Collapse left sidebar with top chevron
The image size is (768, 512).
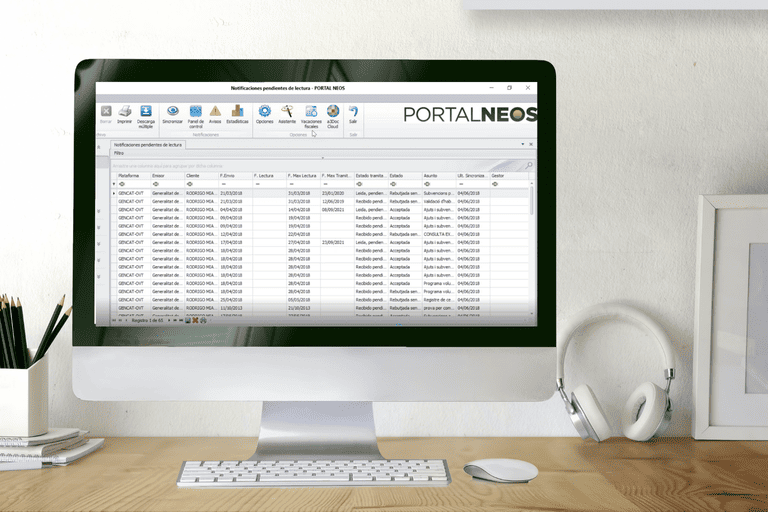pyautogui.click(x=99, y=147)
